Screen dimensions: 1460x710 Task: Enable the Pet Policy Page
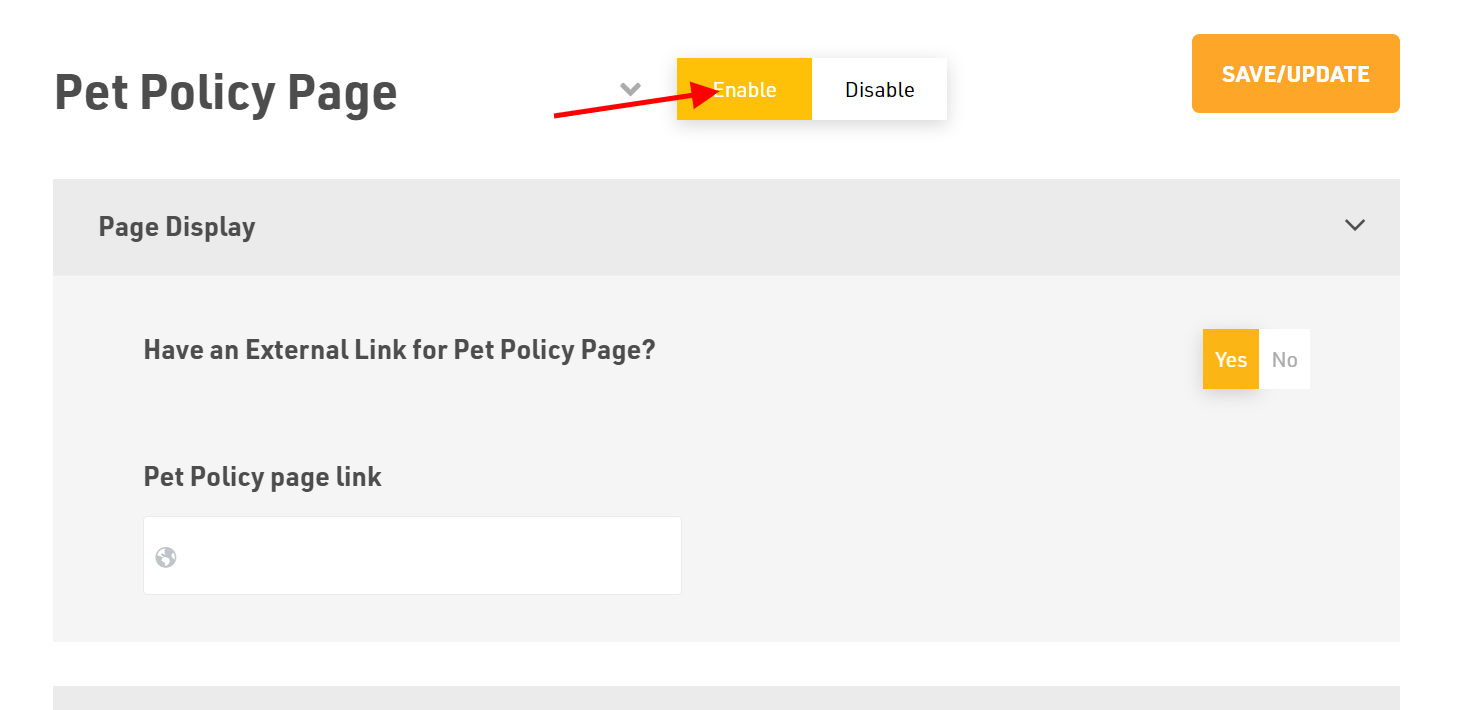pos(744,89)
